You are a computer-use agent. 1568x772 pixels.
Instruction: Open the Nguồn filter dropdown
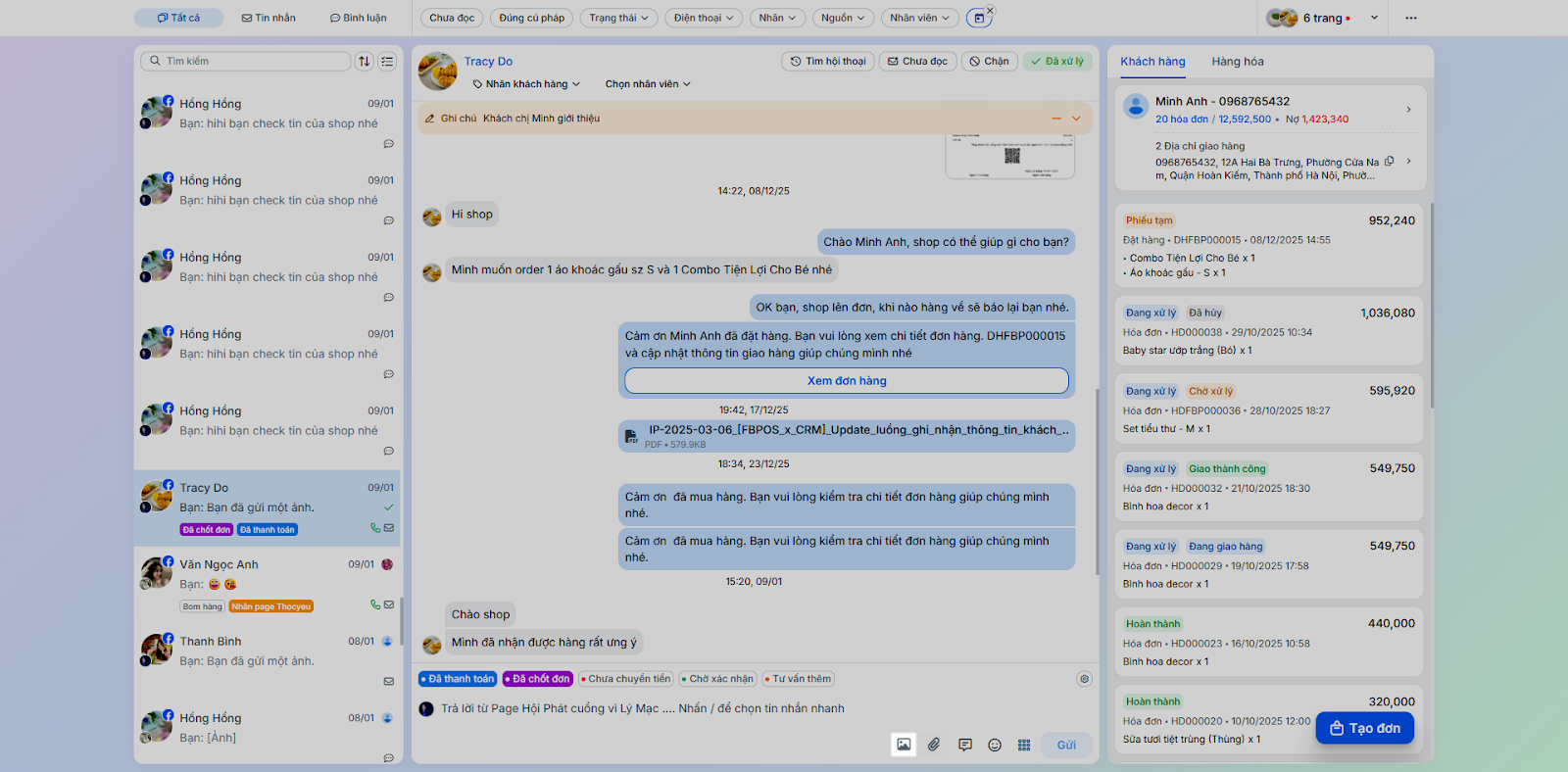pos(843,18)
